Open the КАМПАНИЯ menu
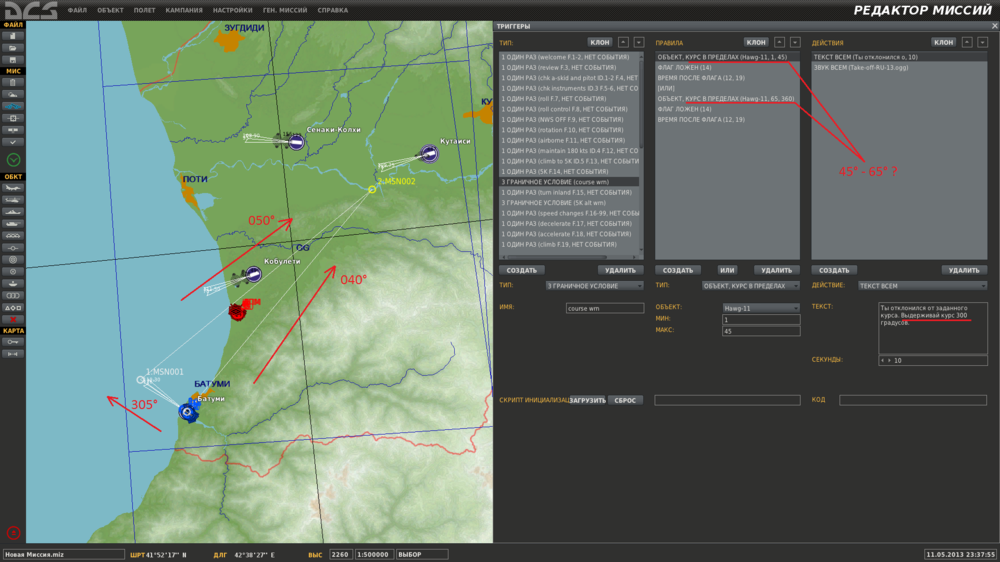 (184, 10)
